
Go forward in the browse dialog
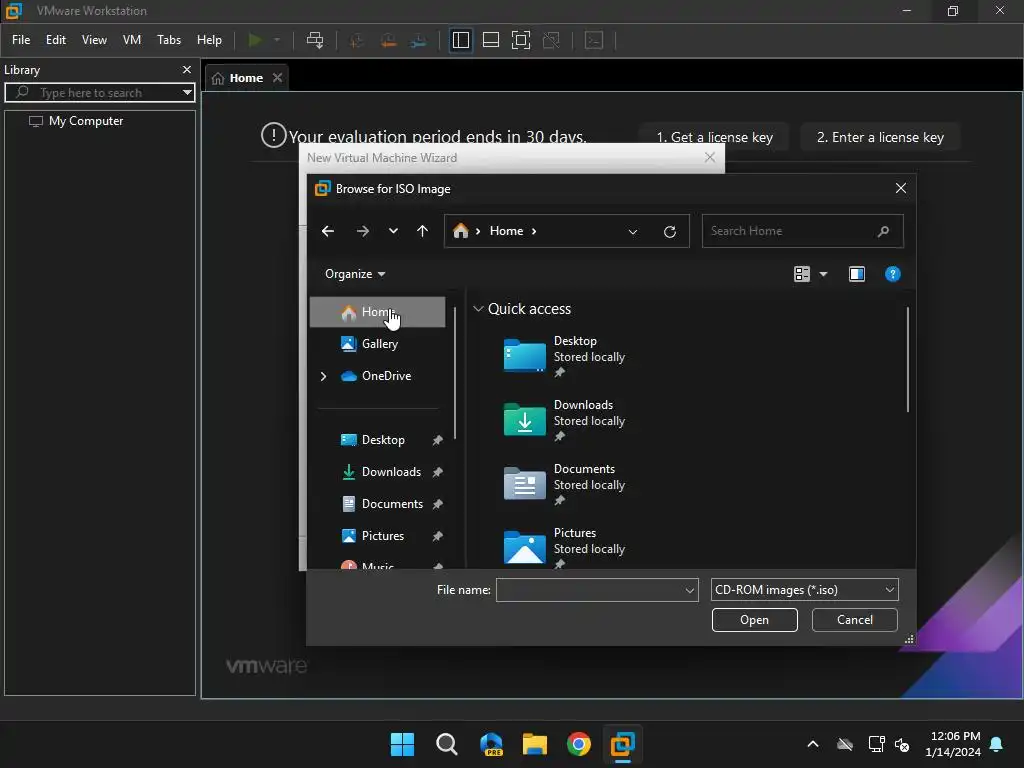pyautogui.click(x=362, y=231)
